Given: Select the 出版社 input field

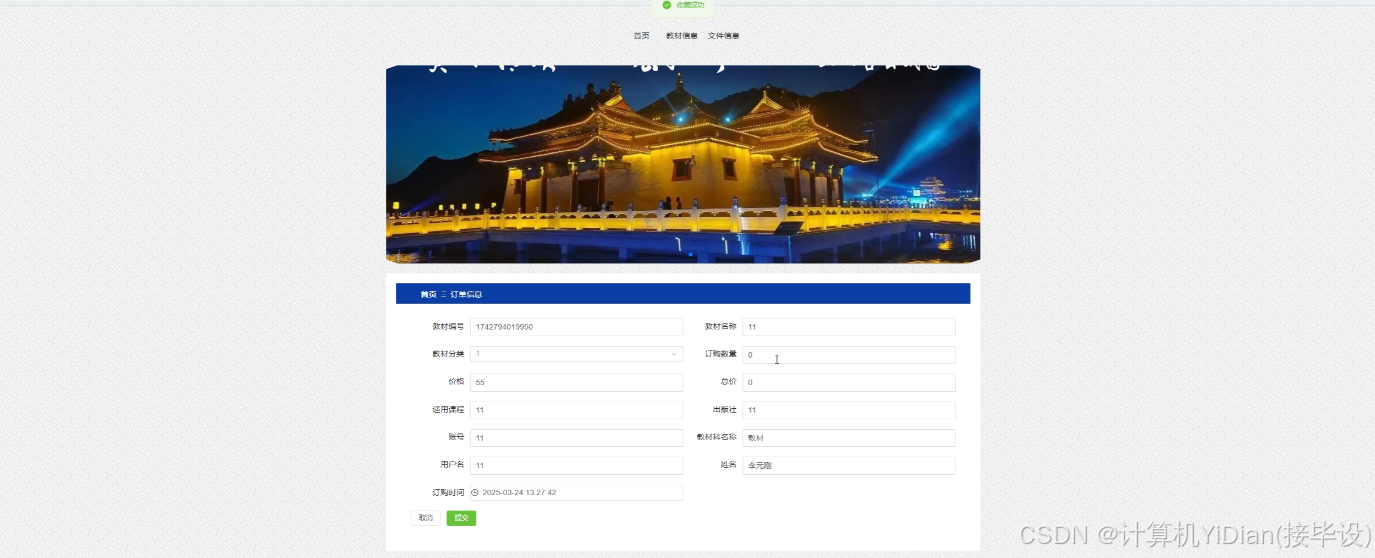Looking at the screenshot, I should [849, 410].
